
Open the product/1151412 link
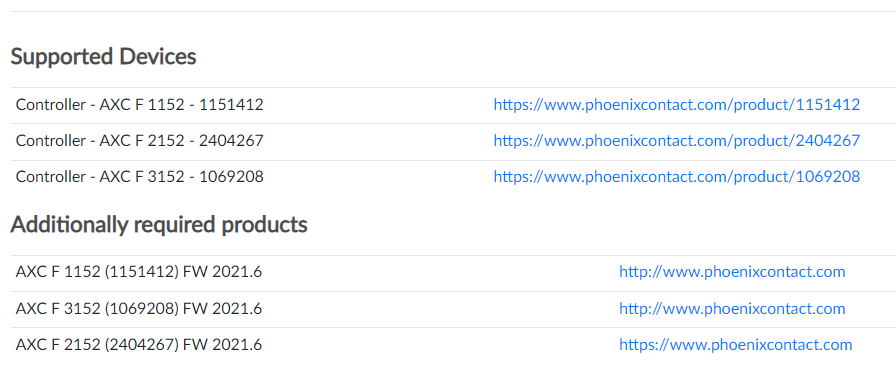(677, 105)
